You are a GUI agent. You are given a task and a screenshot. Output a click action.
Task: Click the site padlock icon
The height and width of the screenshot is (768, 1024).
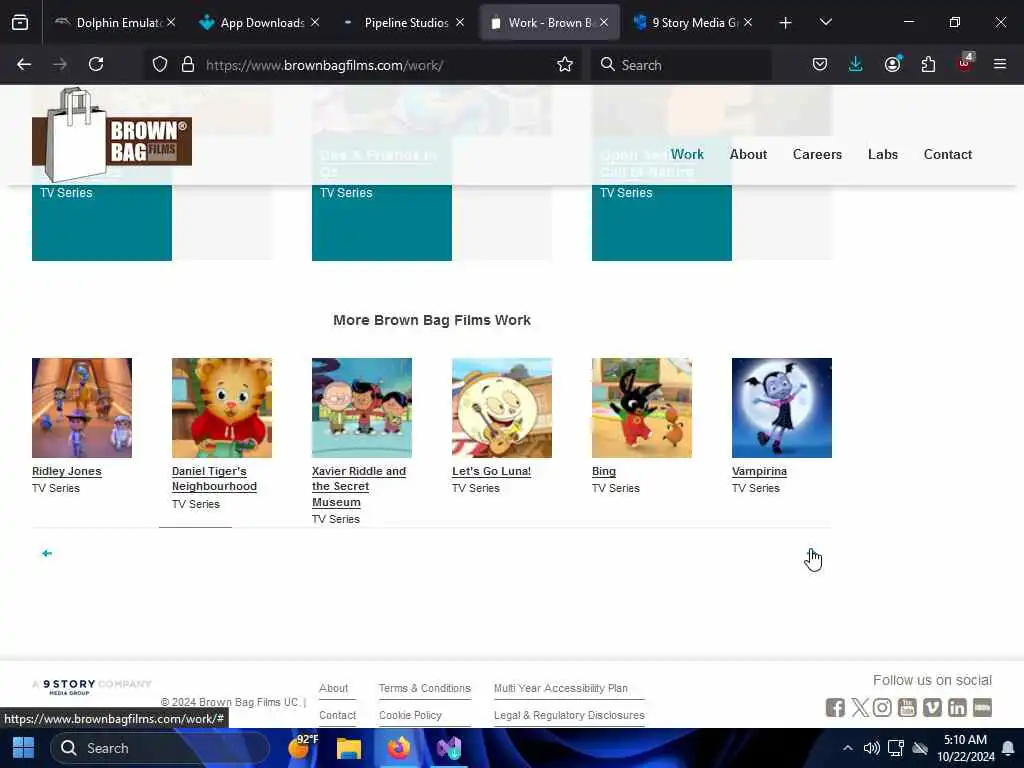[x=188, y=64]
